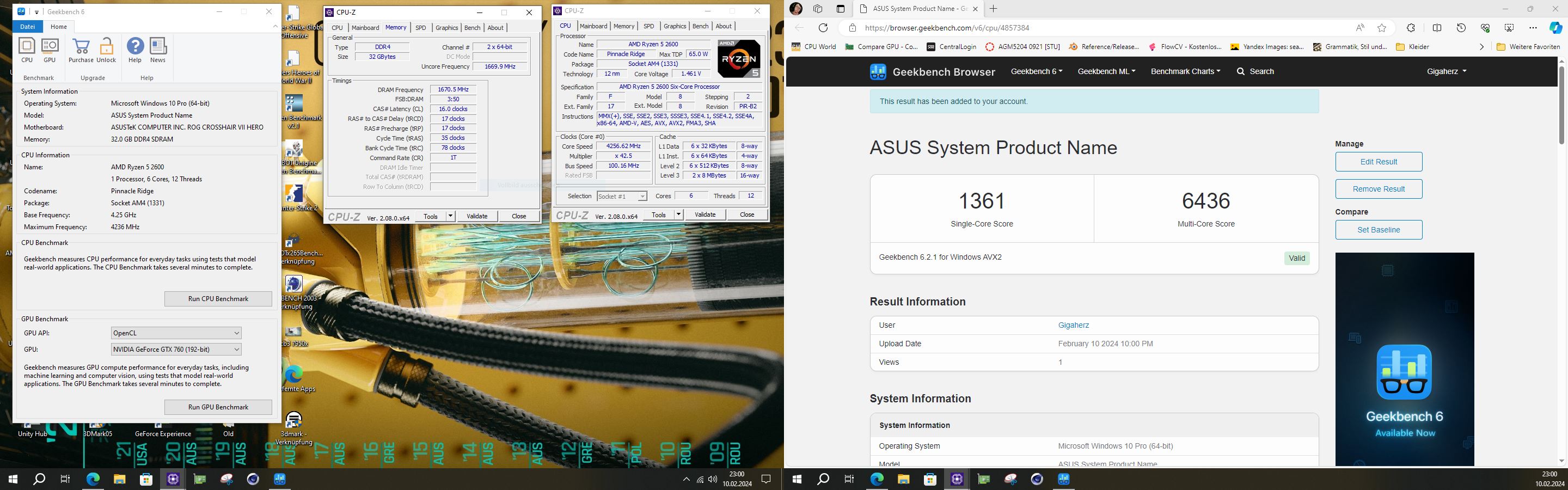This screenshot has height=490, width=1568.
Task: Open the News icon in Geekbench ribbon
Action: (x=158, y=50)
